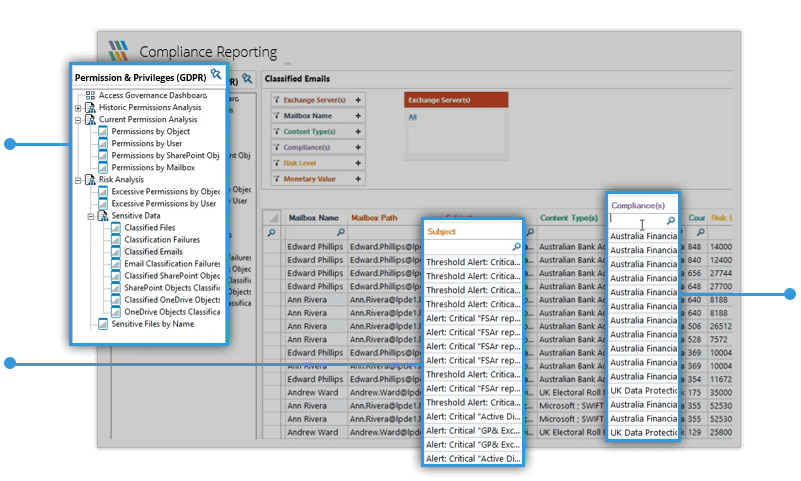This screenshot has height=481, width=801.
Task: Add Exchange Server(s) filter with plus
Action: [x=358, y=100]
